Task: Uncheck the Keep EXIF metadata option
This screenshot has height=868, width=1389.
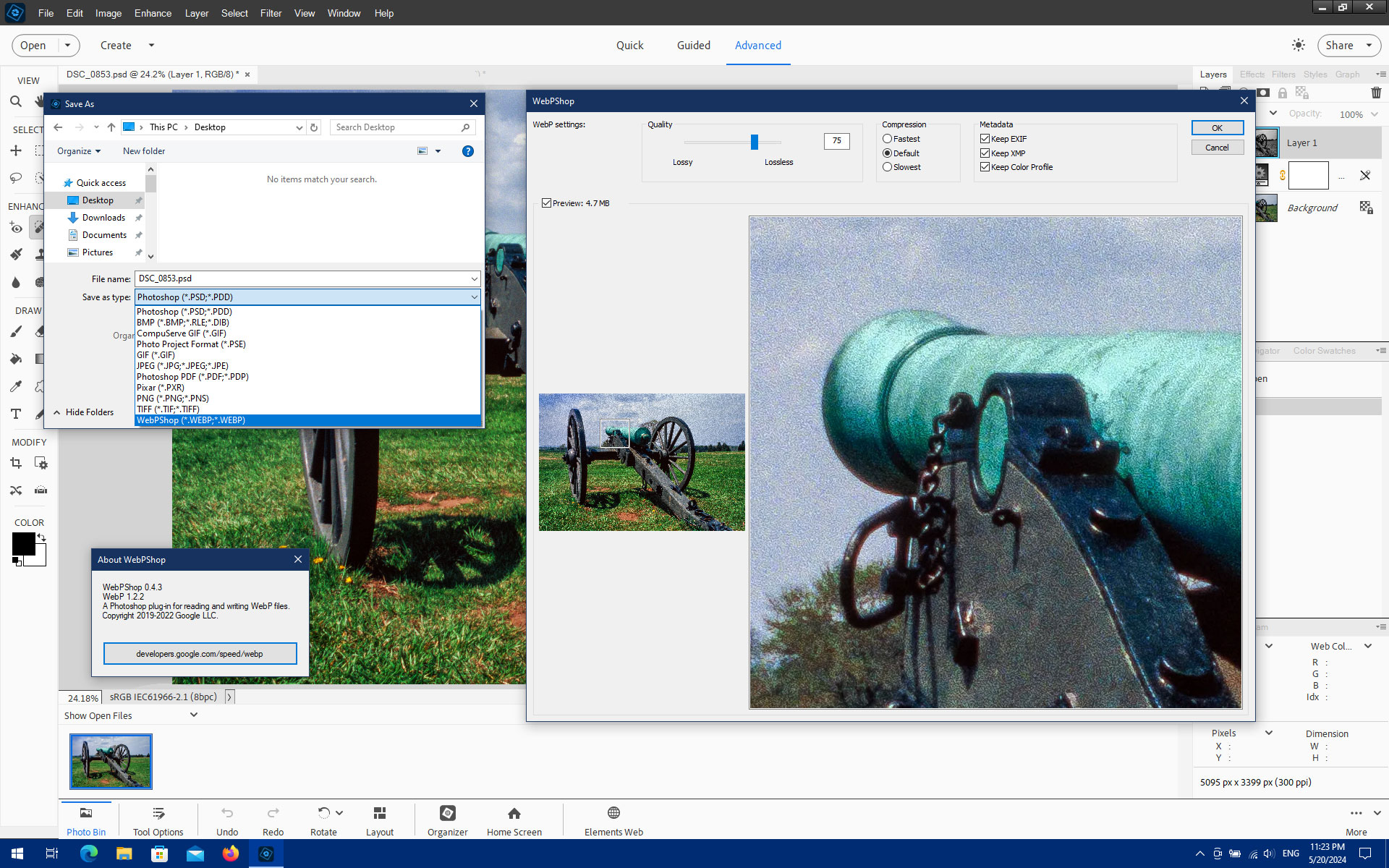Action: 985,138
